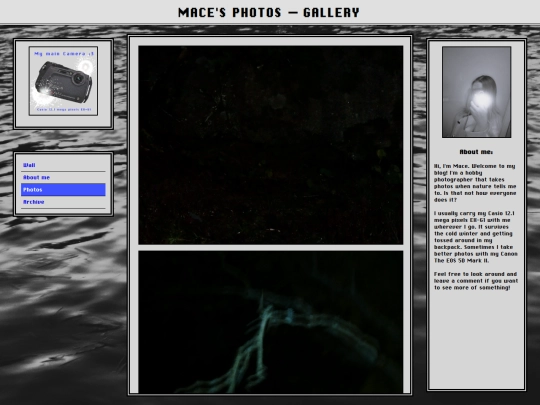Screen dimensions: 540x405
Task: Click the 'Mace's Photos — Gallery' title
Action: click(x=269, y=13)
